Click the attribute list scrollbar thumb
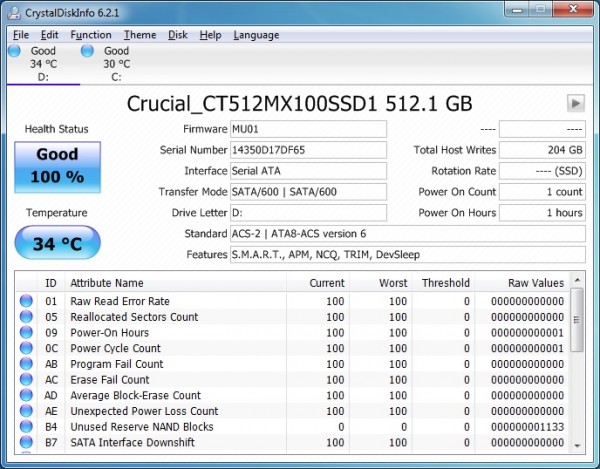600x469 pixels. tap(577, 320)
